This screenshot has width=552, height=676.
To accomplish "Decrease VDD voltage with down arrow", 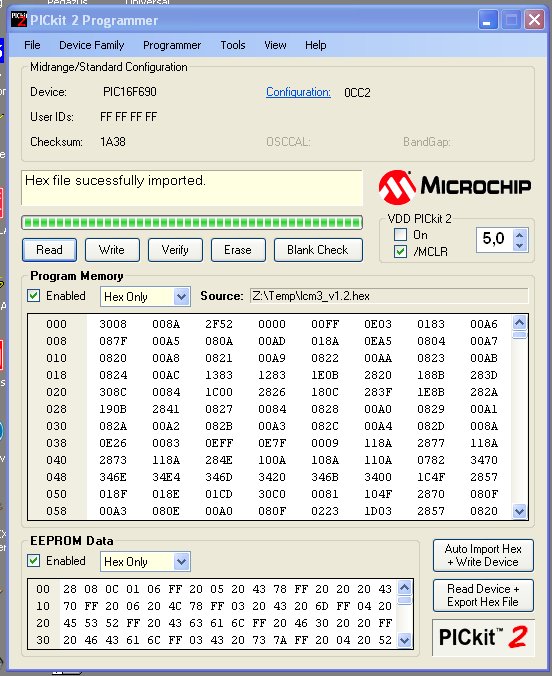I will point(520,245).
